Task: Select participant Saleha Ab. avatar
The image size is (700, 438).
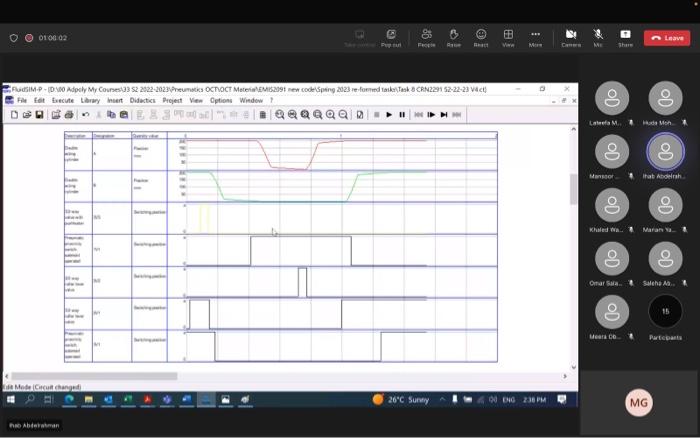Action: (665, 259)
